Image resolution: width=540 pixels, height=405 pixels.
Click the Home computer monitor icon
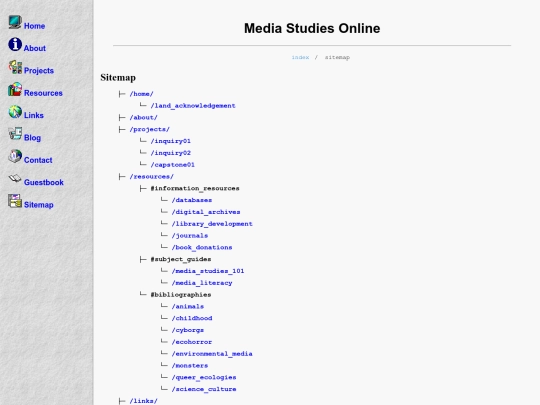pos(15,22)
